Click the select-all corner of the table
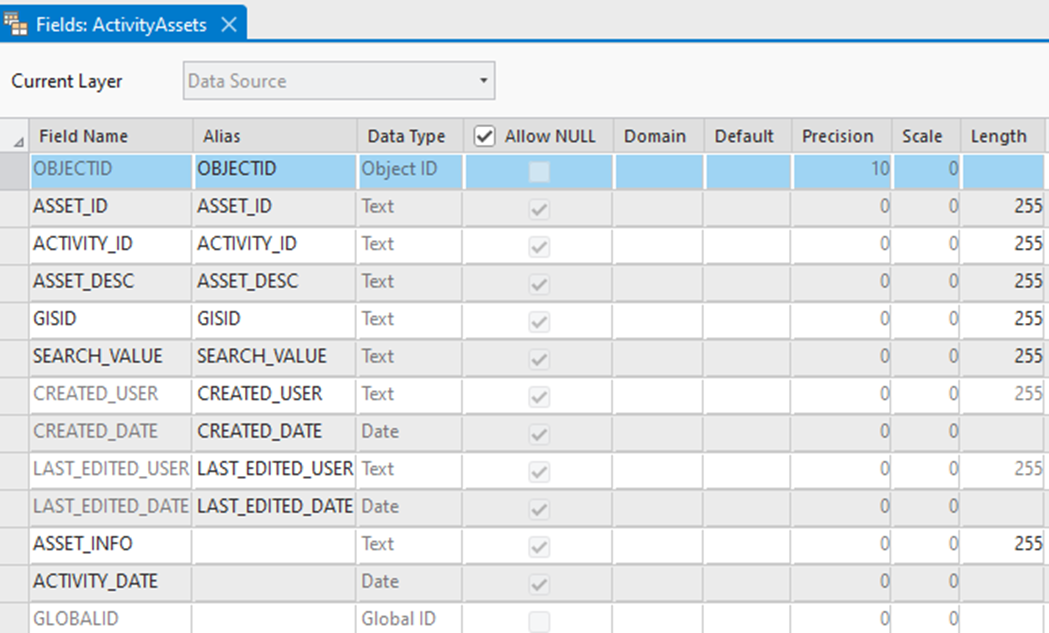 coord(14,137)
